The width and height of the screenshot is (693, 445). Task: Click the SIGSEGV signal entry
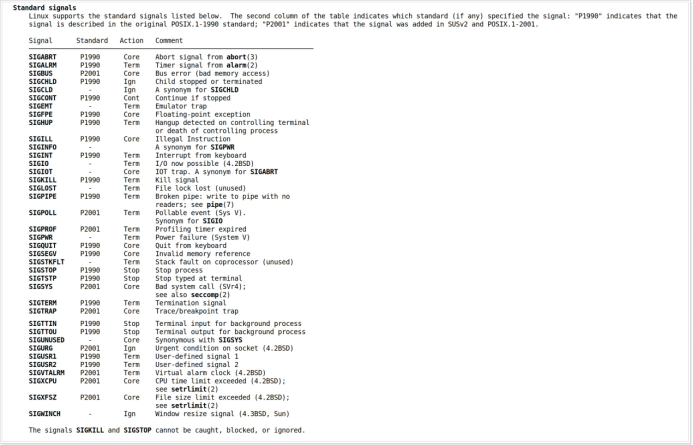42,254
